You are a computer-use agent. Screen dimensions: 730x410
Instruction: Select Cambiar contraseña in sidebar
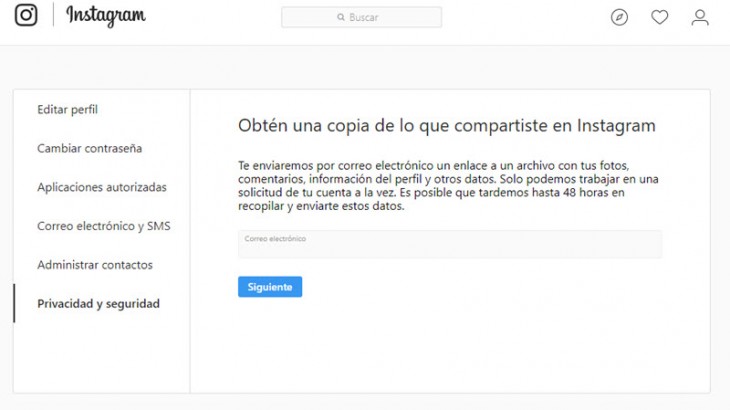tap(89, 148)
